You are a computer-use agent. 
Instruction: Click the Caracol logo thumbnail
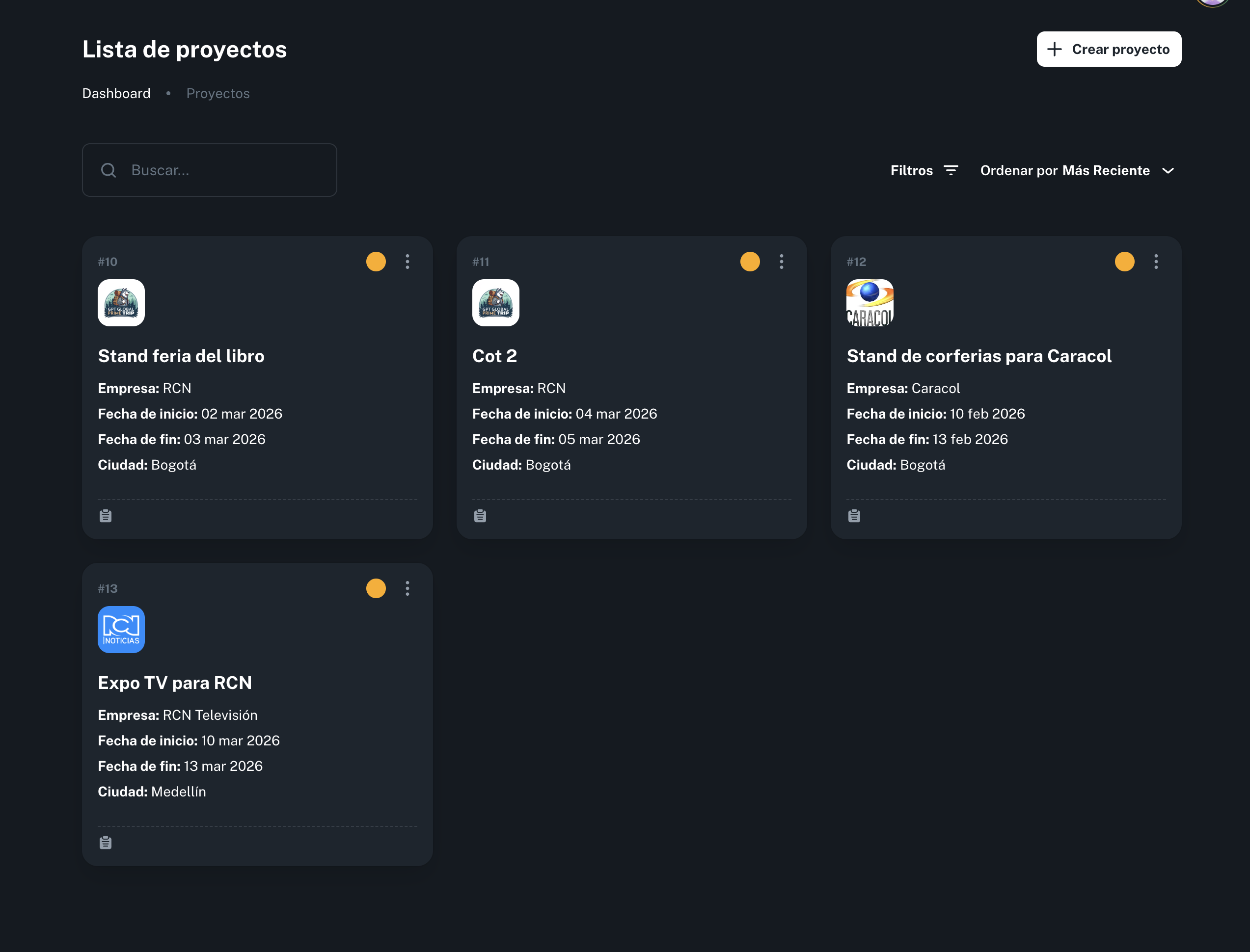click(870, 303)
